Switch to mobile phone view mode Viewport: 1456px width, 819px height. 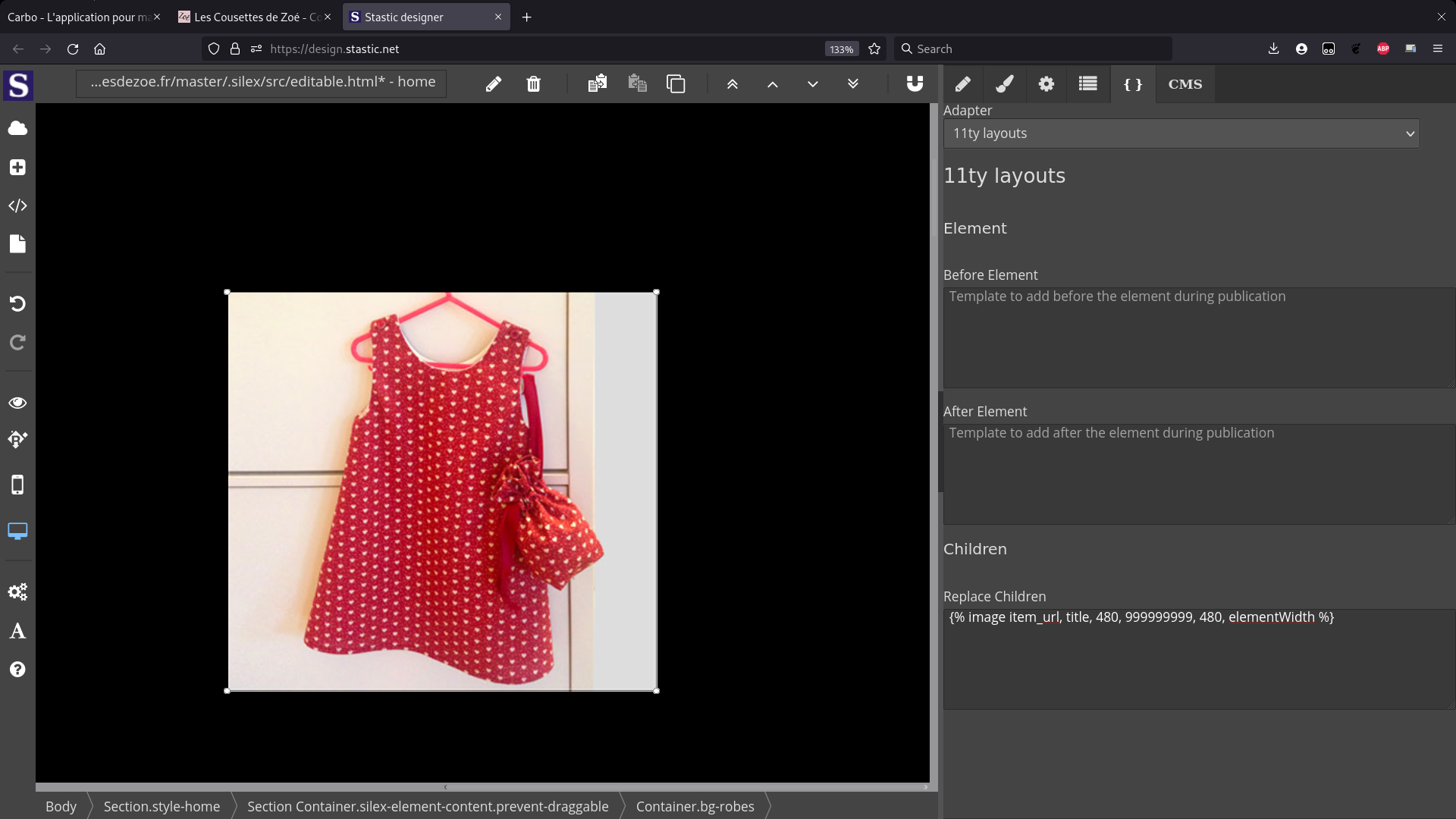click(17, 485)
